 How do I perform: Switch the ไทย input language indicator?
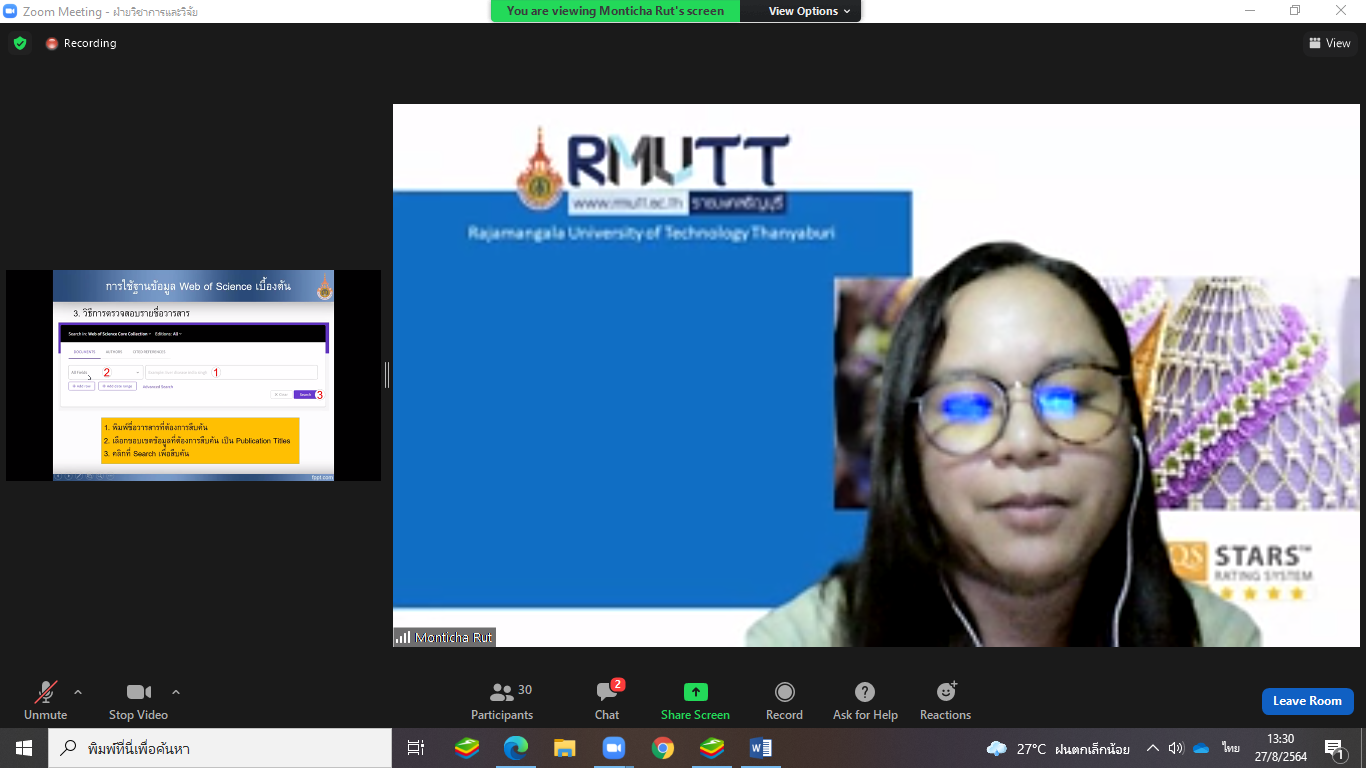1230,748
